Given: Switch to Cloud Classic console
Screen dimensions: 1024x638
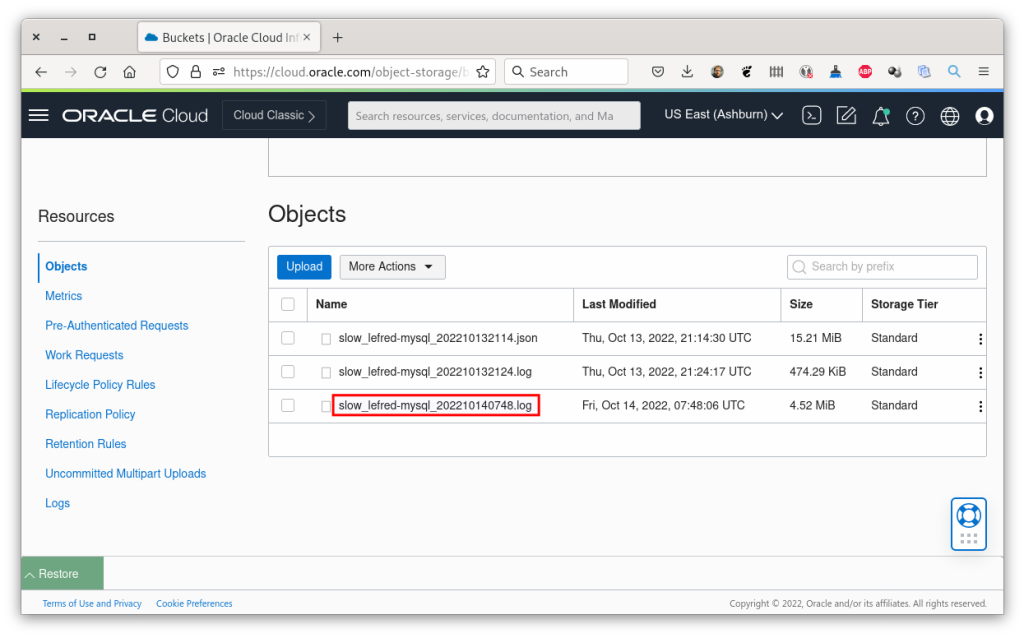Looking at the screenshot, I should pos(274,115).
